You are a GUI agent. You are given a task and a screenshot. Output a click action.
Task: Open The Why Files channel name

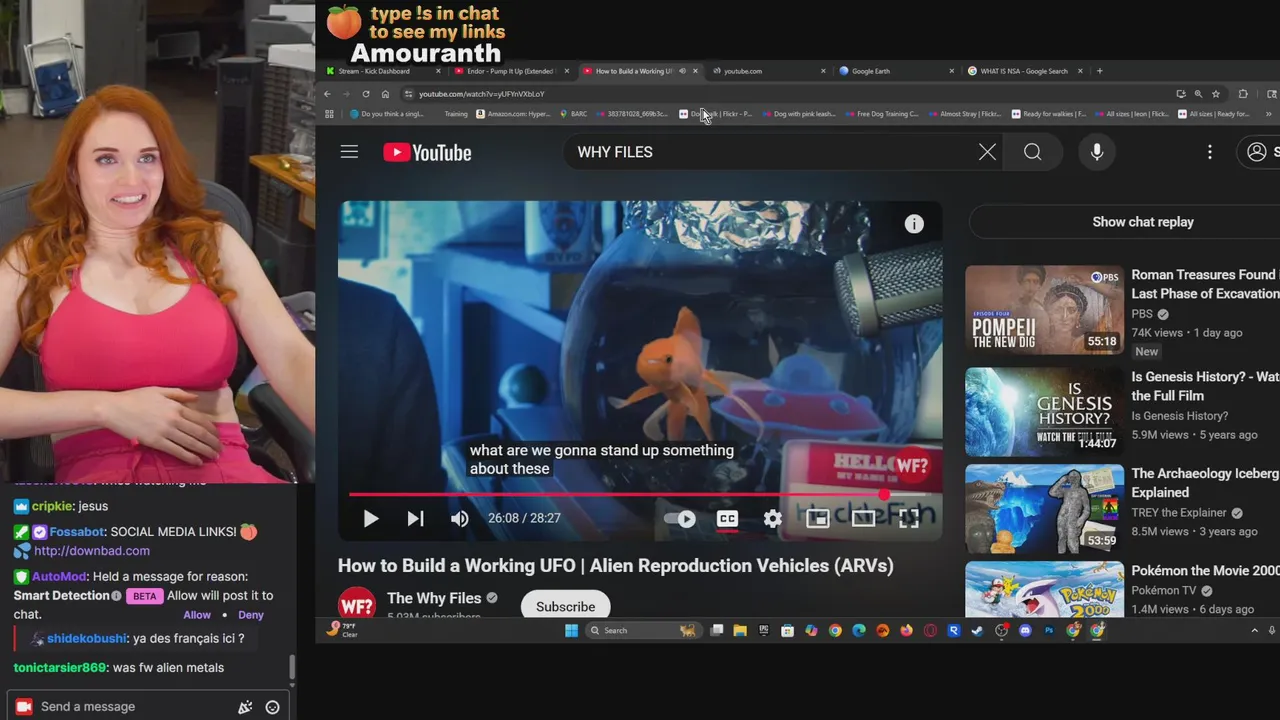(x=434, y=598)
